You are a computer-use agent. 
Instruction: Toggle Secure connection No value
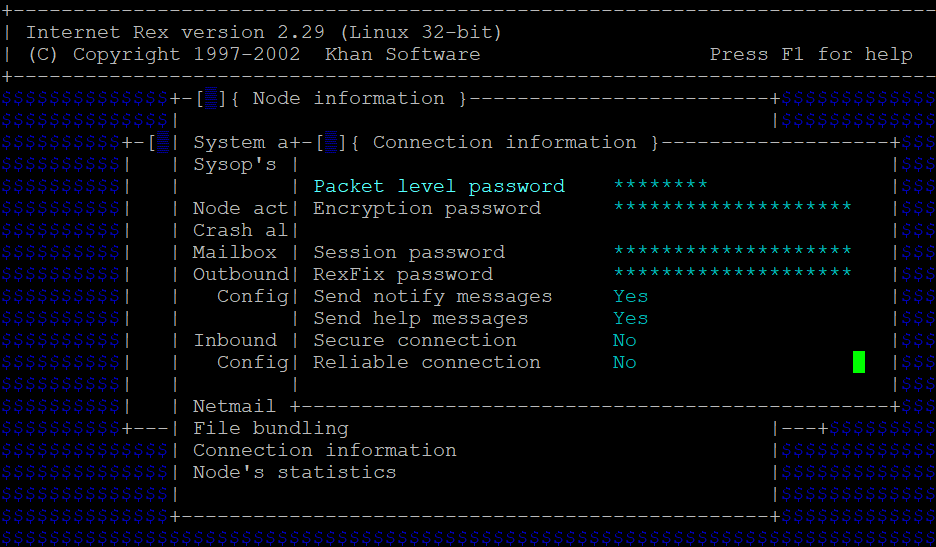point(624,340)
